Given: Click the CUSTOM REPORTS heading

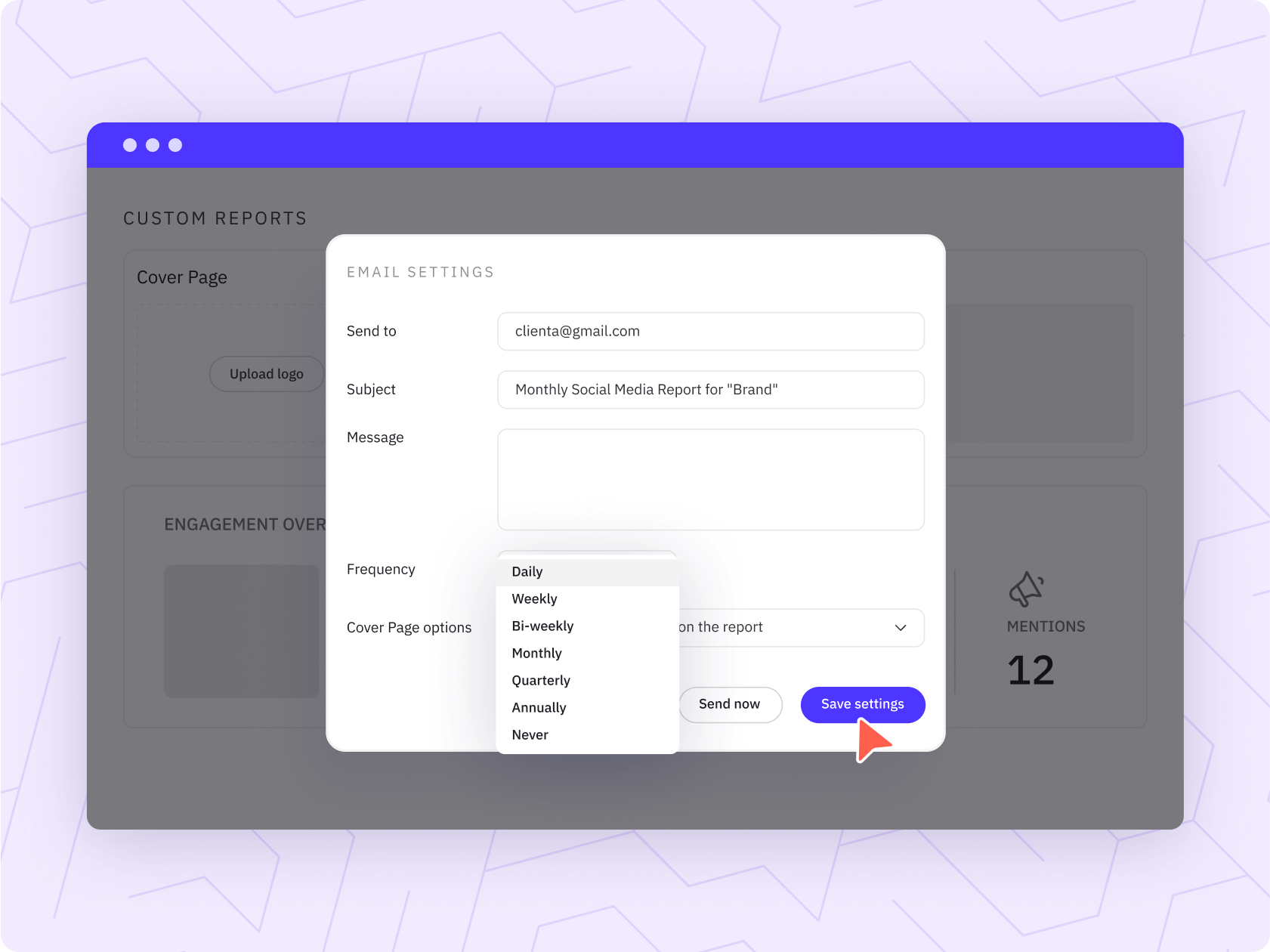Looking at the screenshot, I should pos(215,218).
